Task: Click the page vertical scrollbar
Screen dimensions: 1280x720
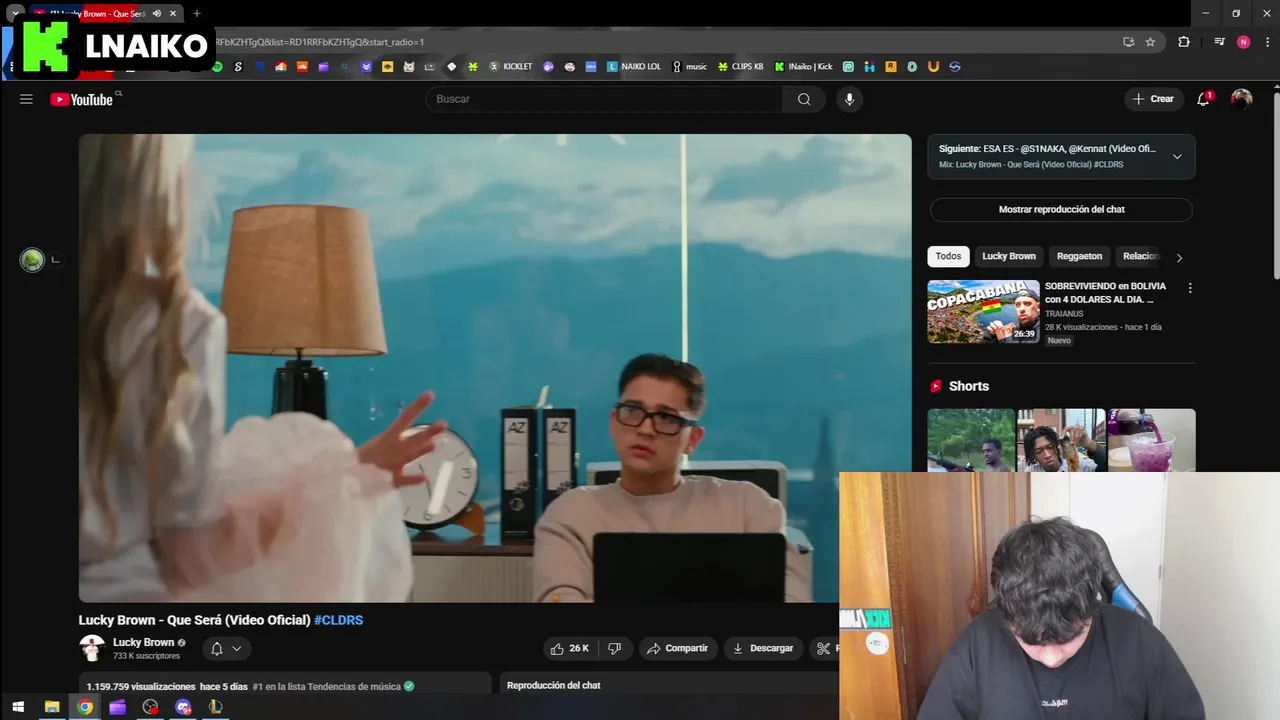Action: (1276, 185)
